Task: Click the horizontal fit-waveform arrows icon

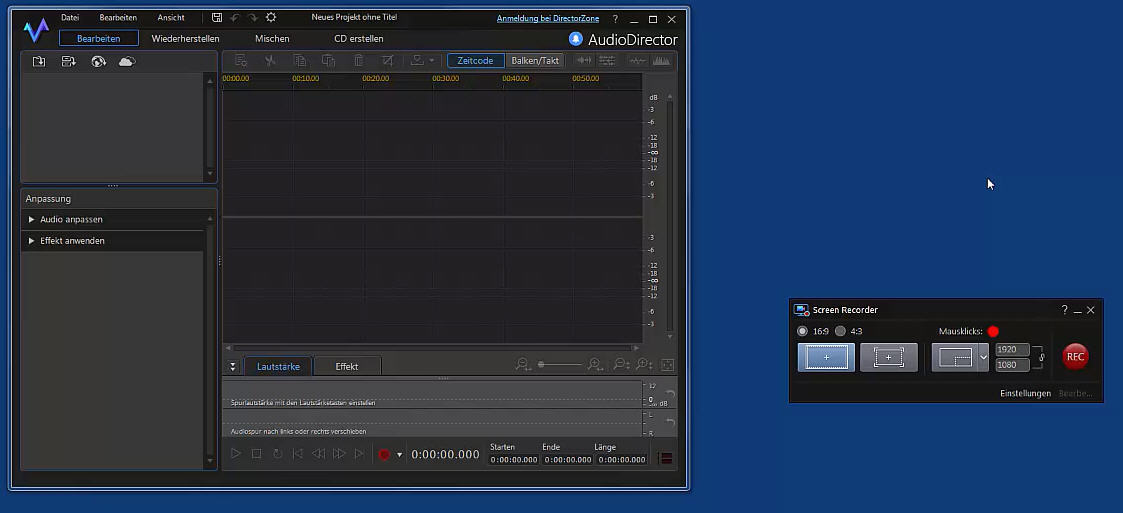Action: (x=584, y=61)
